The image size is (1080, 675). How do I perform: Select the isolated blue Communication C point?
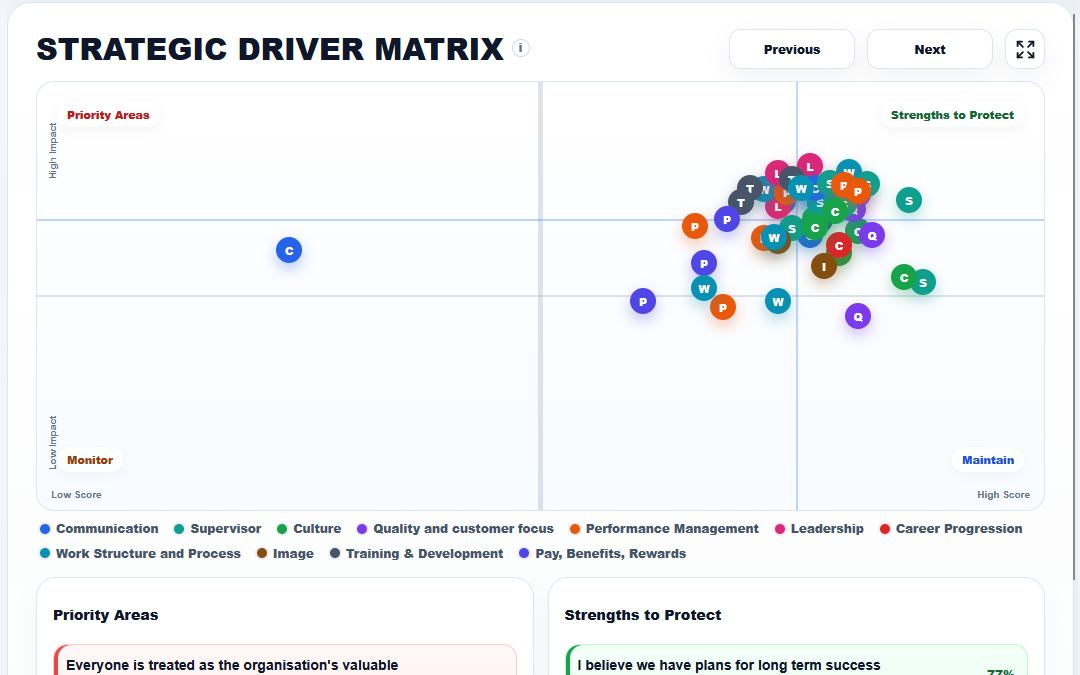click(289, 251)
